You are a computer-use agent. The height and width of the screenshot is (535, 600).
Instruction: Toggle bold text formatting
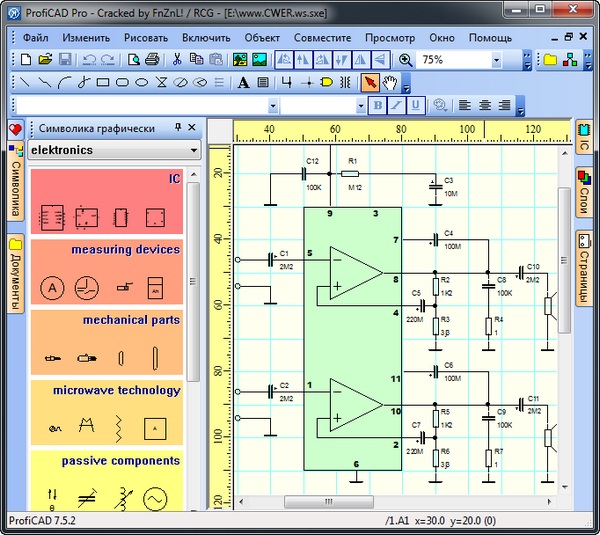[x=378, y=105]
